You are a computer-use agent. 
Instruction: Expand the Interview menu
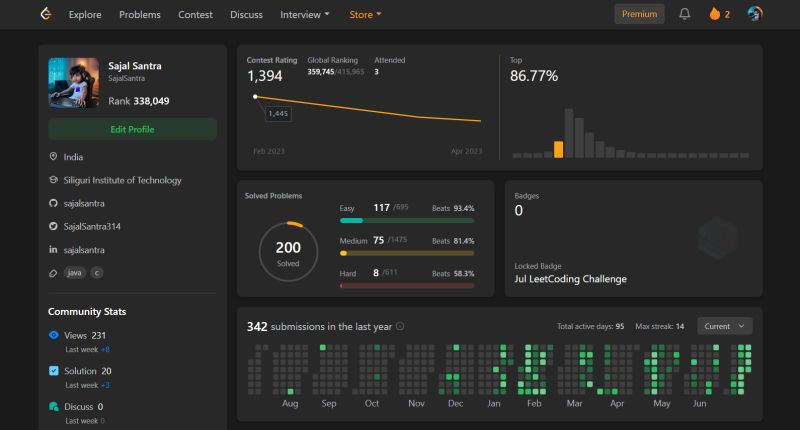coord(305,15)
